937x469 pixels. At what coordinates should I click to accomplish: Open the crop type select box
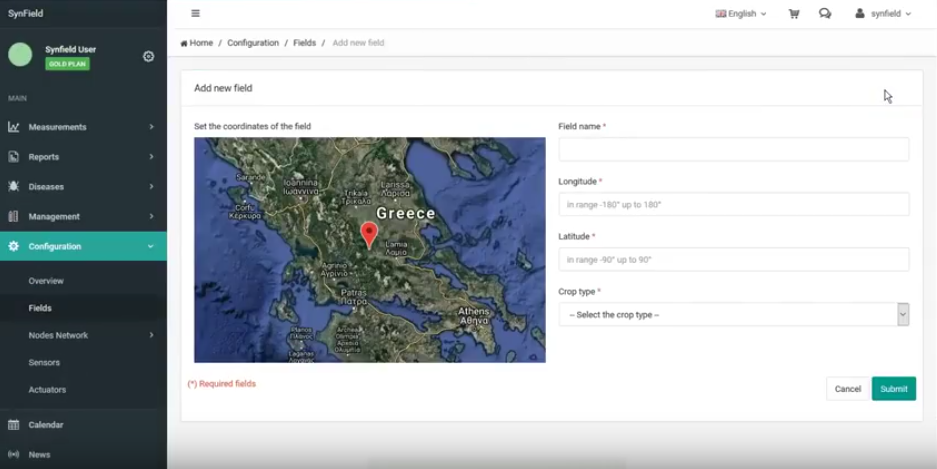click(x=733, y=315)
